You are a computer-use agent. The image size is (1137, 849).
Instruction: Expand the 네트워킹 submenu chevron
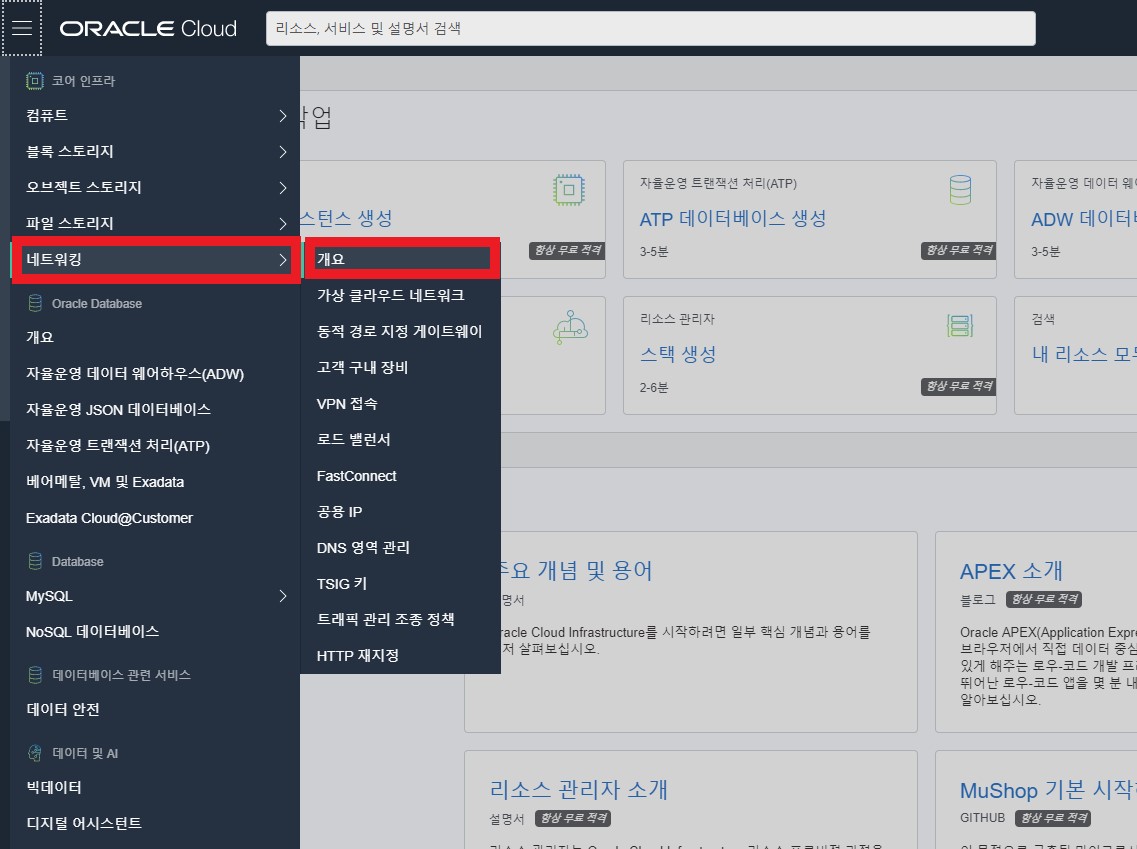(x=283, y=260)
